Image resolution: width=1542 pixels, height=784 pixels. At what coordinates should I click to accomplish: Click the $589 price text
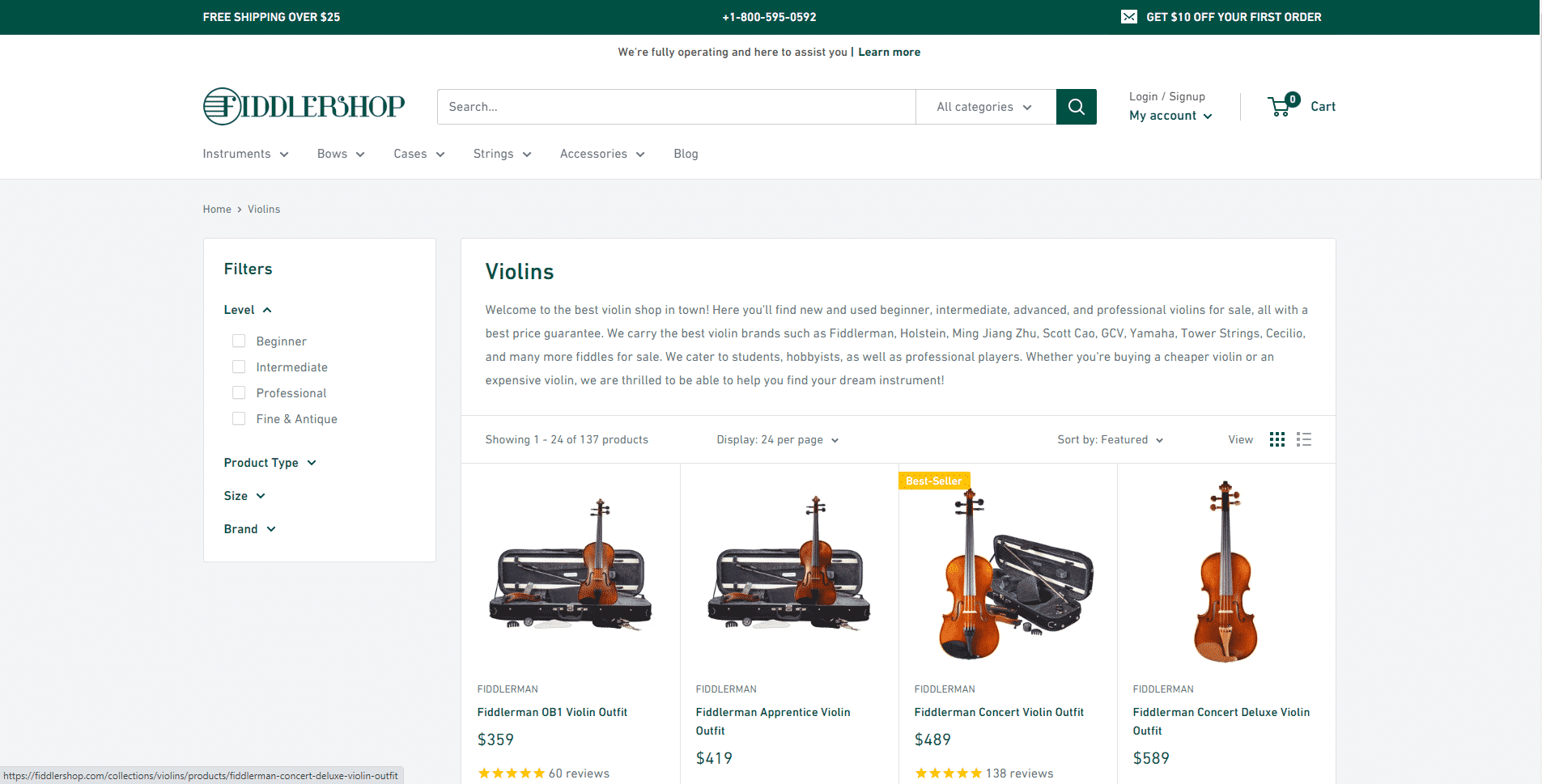[x=1151, y=758]
